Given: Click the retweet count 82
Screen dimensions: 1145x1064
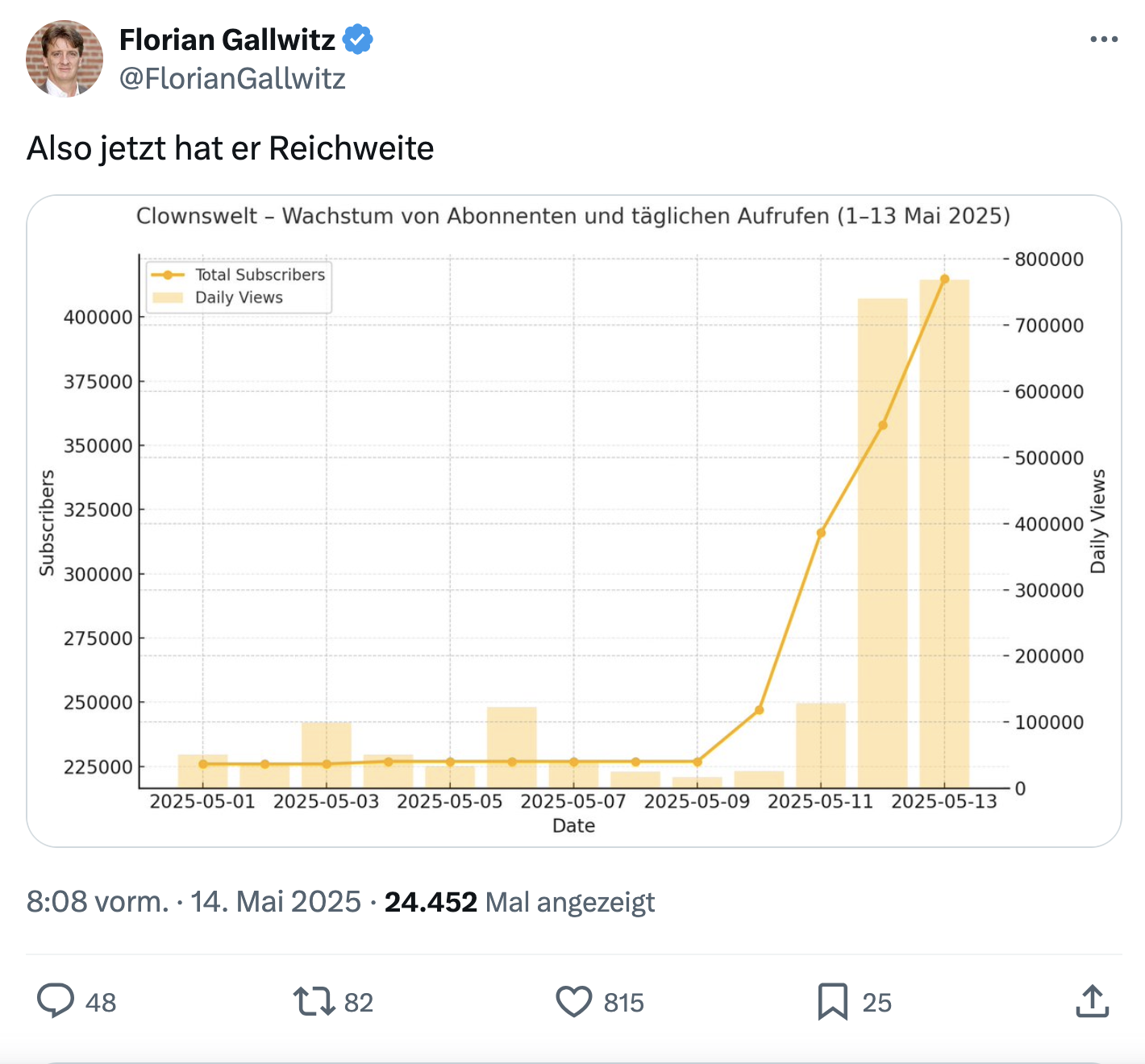Looking at the screenshot, I should (x=359, y=1003).
